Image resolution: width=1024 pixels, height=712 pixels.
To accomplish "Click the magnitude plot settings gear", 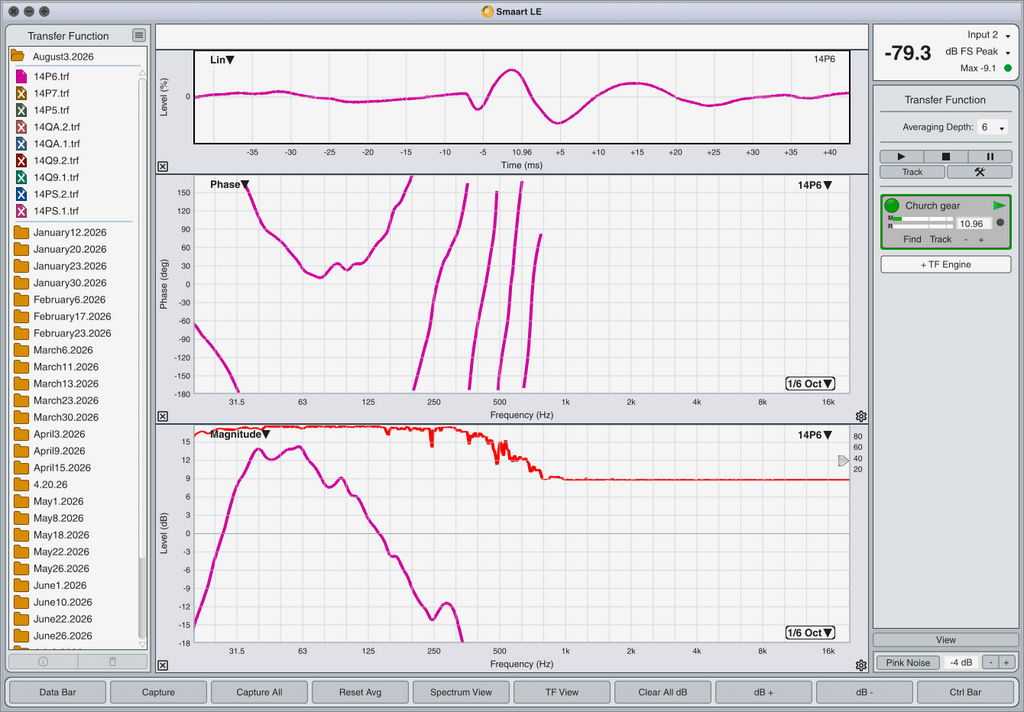I will [x=861, y=665].
